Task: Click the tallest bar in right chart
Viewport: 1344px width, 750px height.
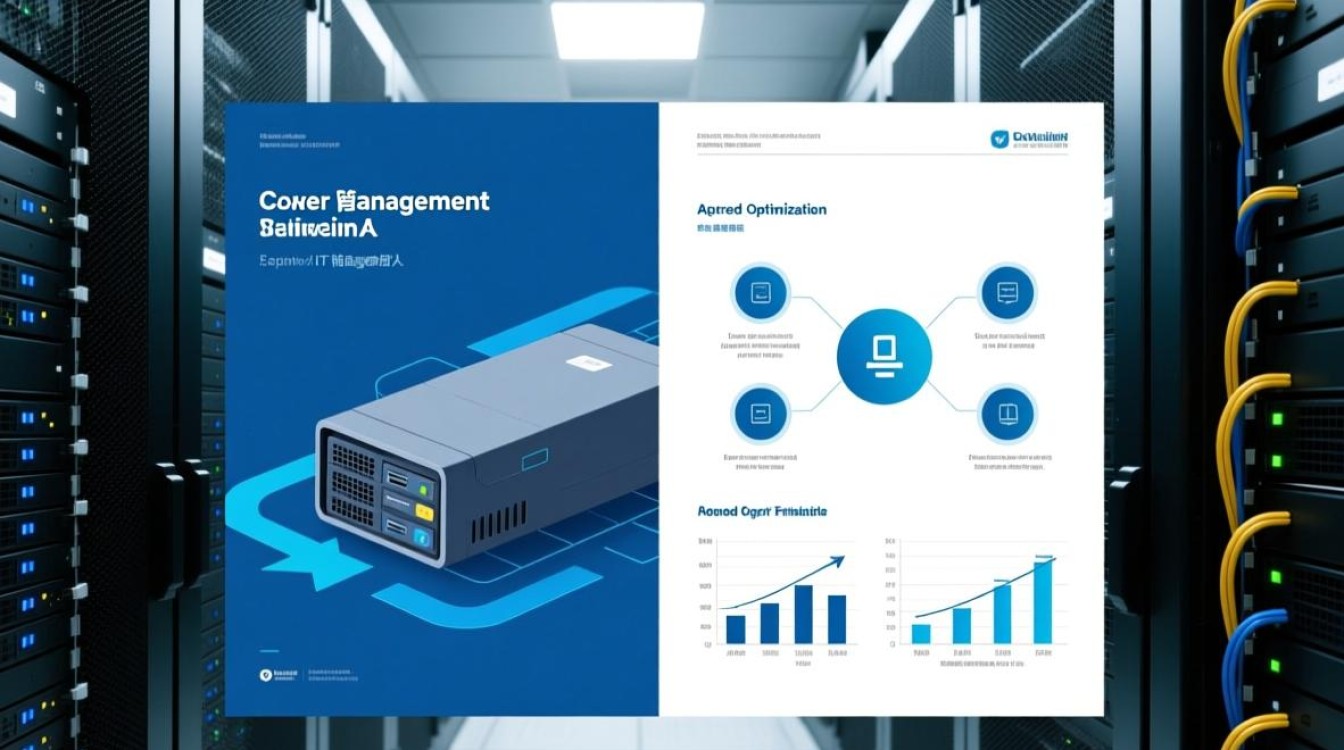Action: [x=1042, y=601]
